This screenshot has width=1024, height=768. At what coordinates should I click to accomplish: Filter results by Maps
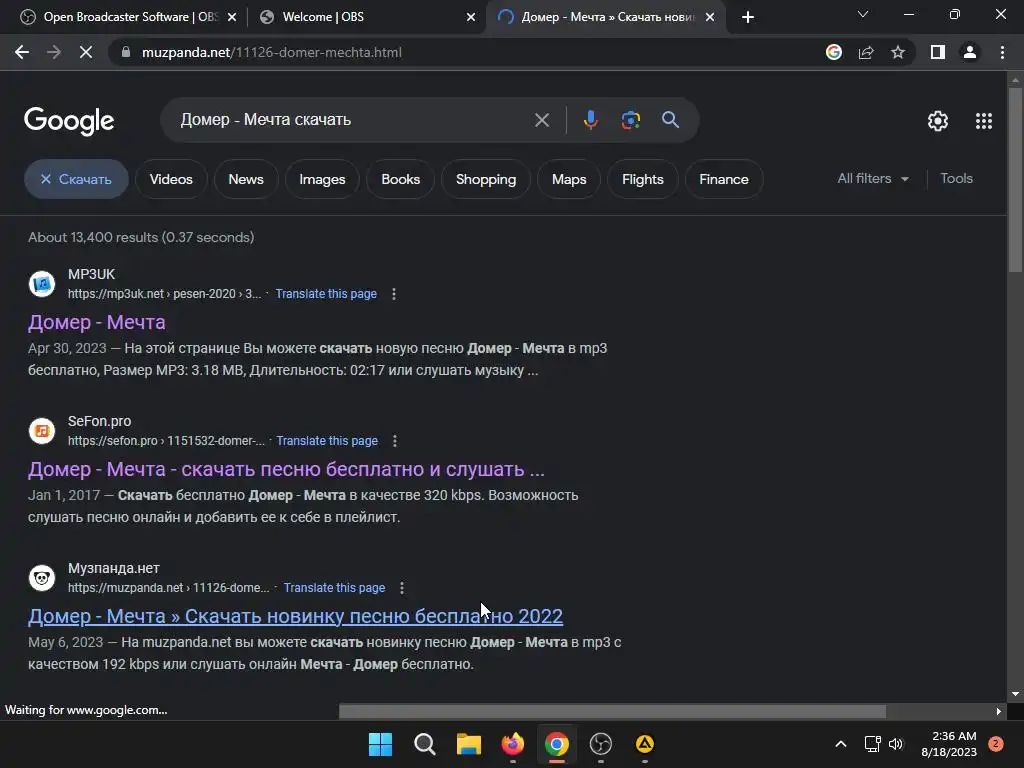tap(569, 179)
